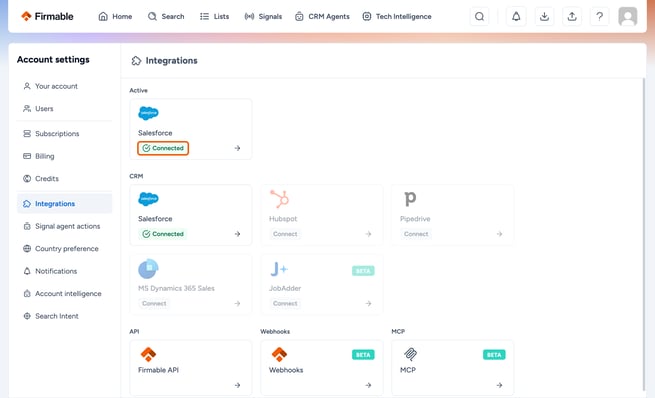Viewport: 655px width, 398px height.
Task: Click Connected badge on CRM Salesforce card
Action: (163, 234)
